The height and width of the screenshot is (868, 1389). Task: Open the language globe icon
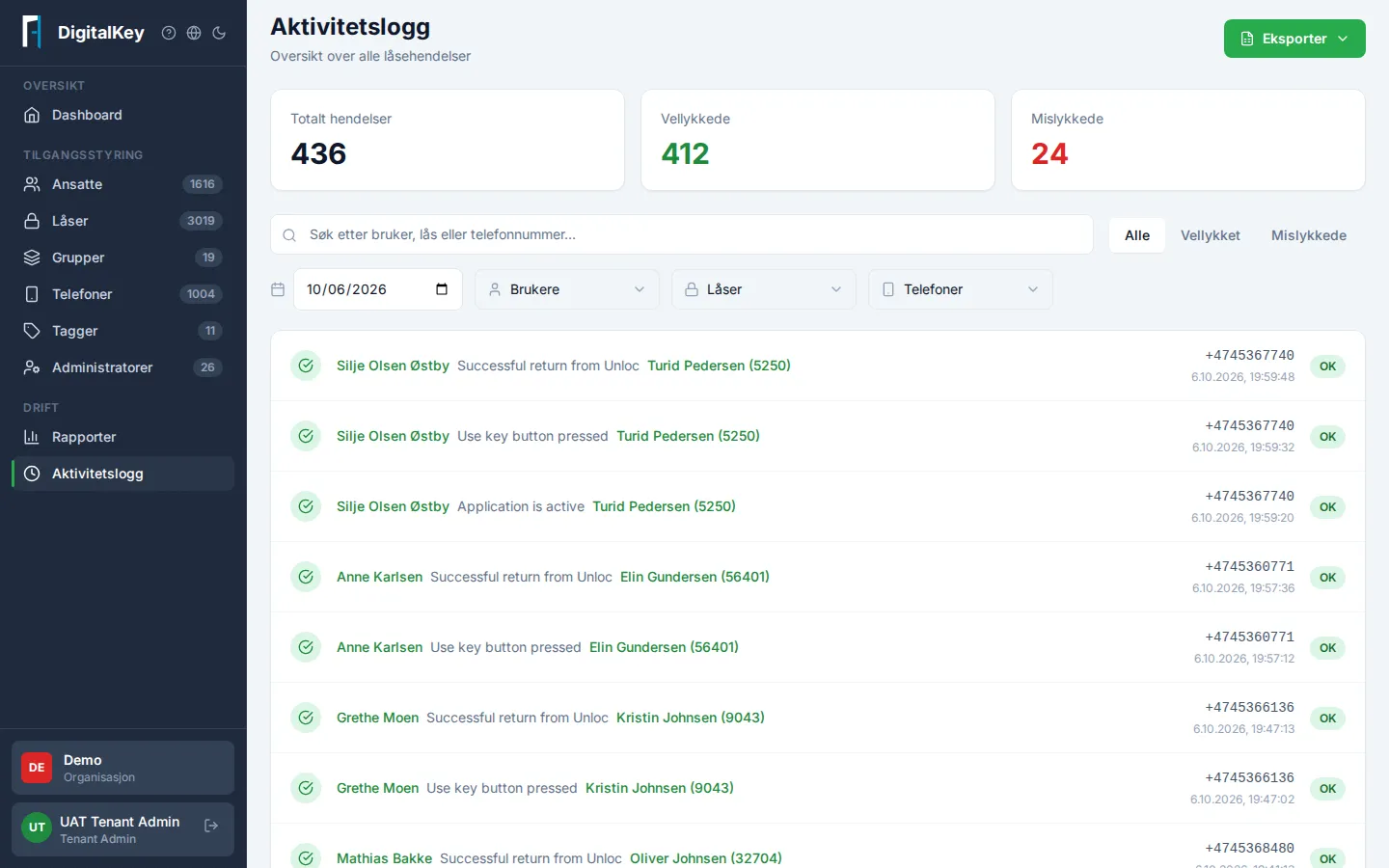coord(194,33)
